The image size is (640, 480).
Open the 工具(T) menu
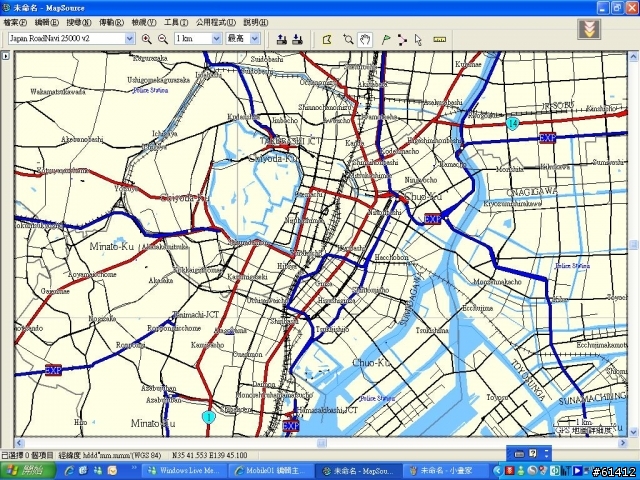176,22
